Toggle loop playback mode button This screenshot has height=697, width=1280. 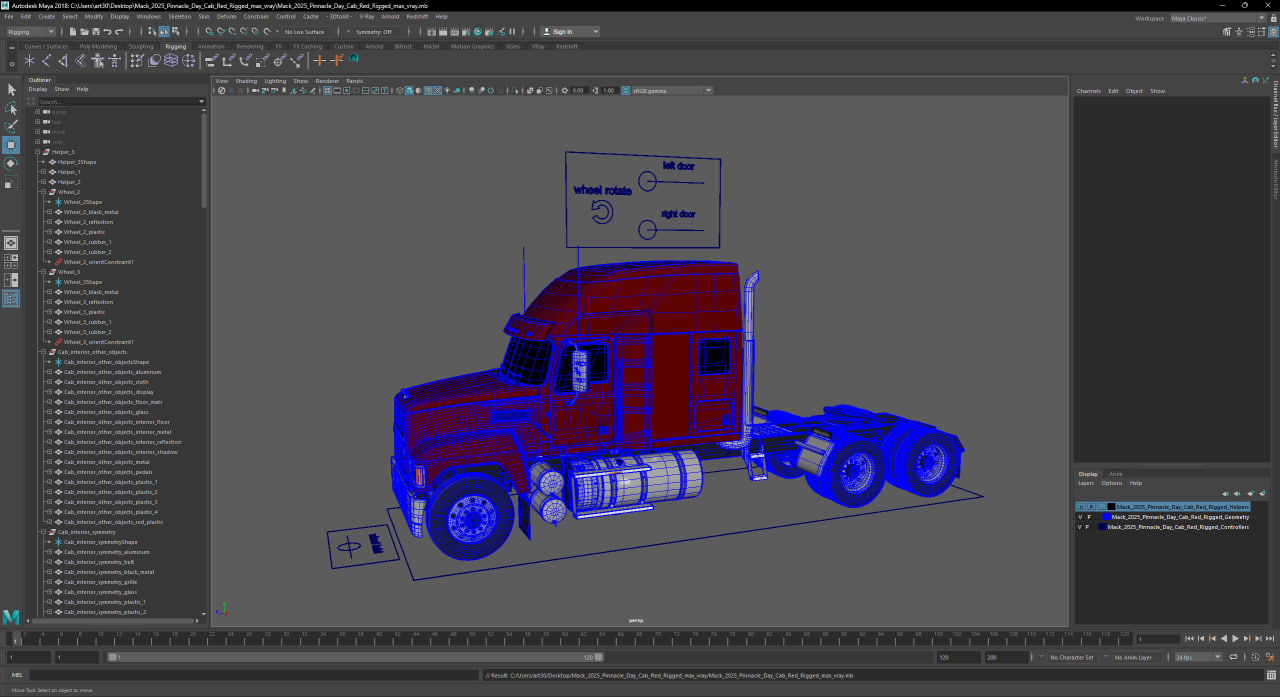1233,657
